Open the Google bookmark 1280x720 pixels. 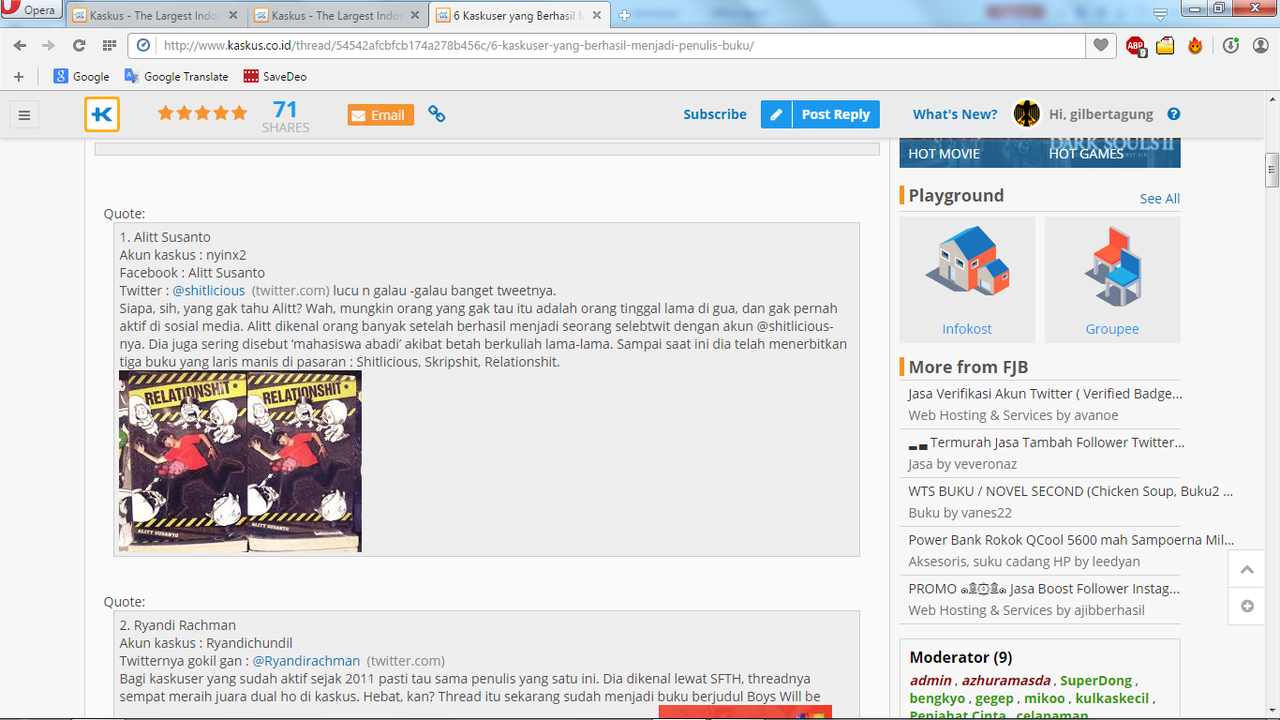tap(81, 76)
